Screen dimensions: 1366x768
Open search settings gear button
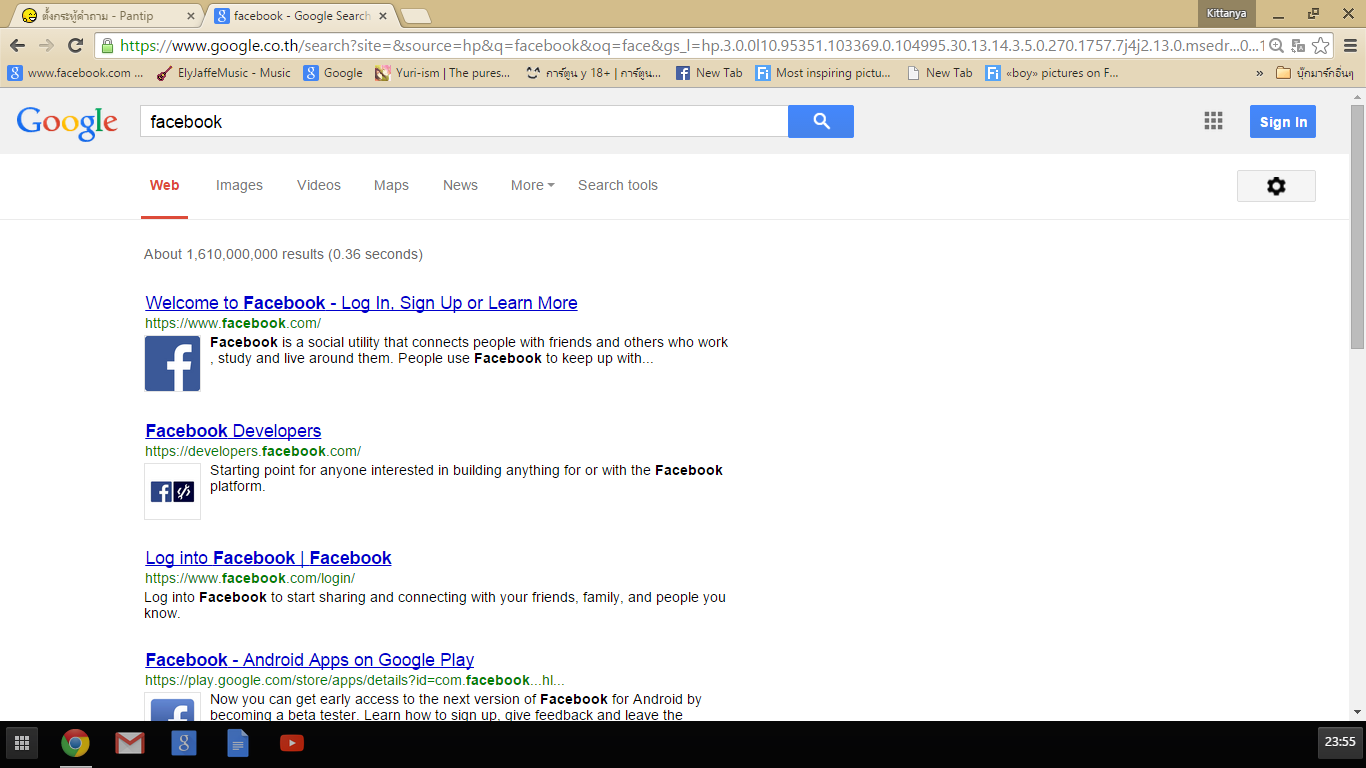1276,186
